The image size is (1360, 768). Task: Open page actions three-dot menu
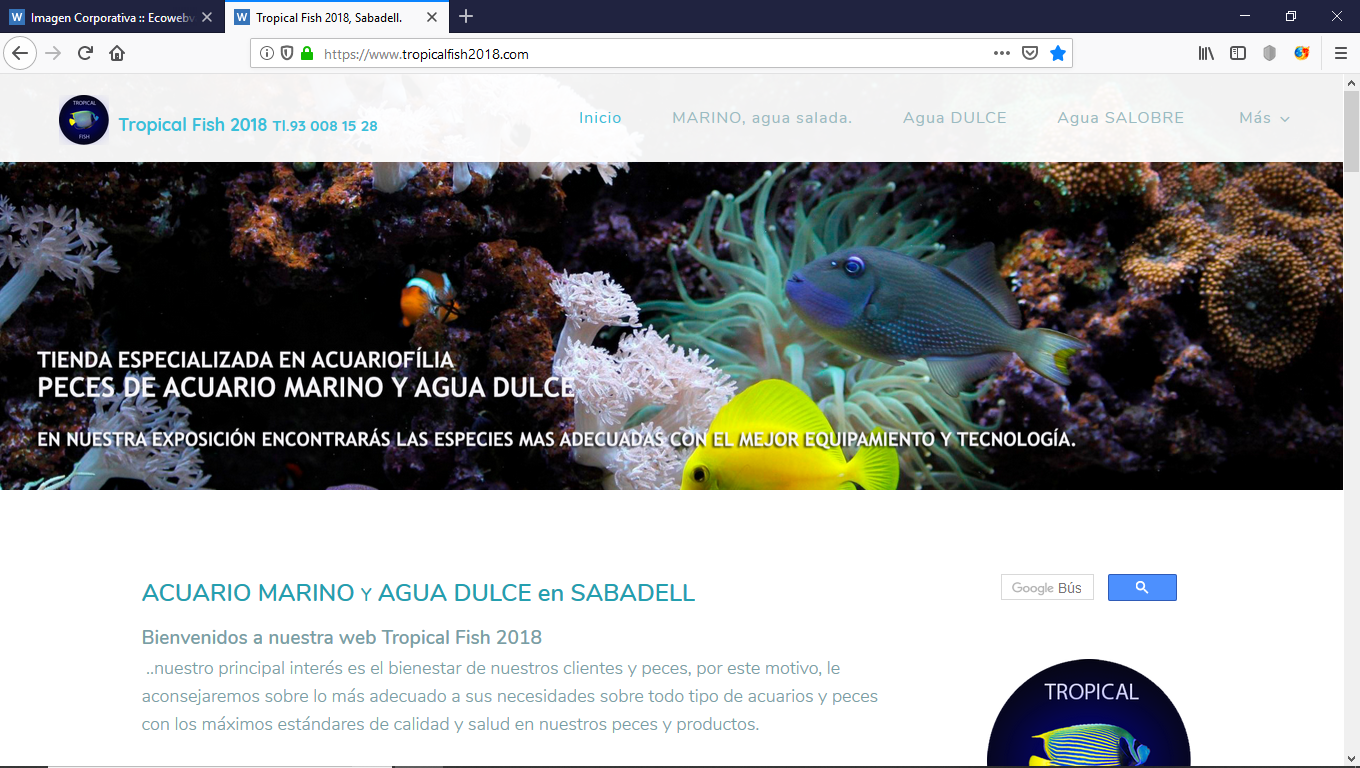coord(1002,54)
